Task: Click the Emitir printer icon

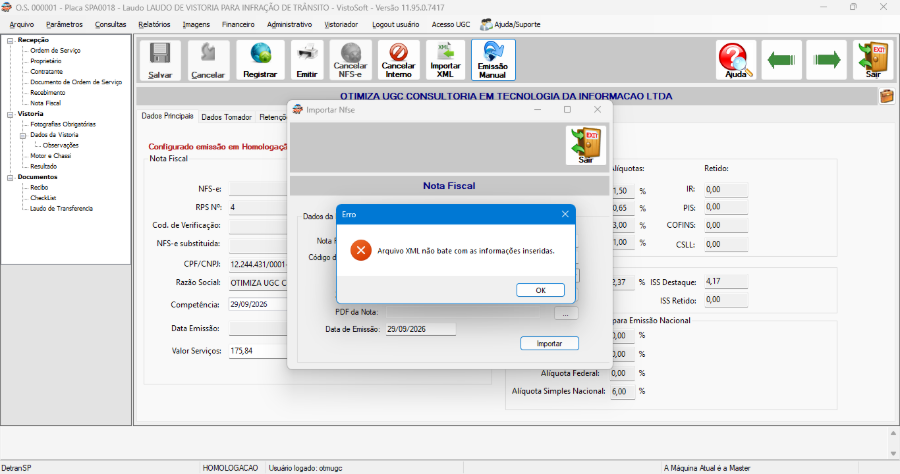Action: [x=307, y=60]
